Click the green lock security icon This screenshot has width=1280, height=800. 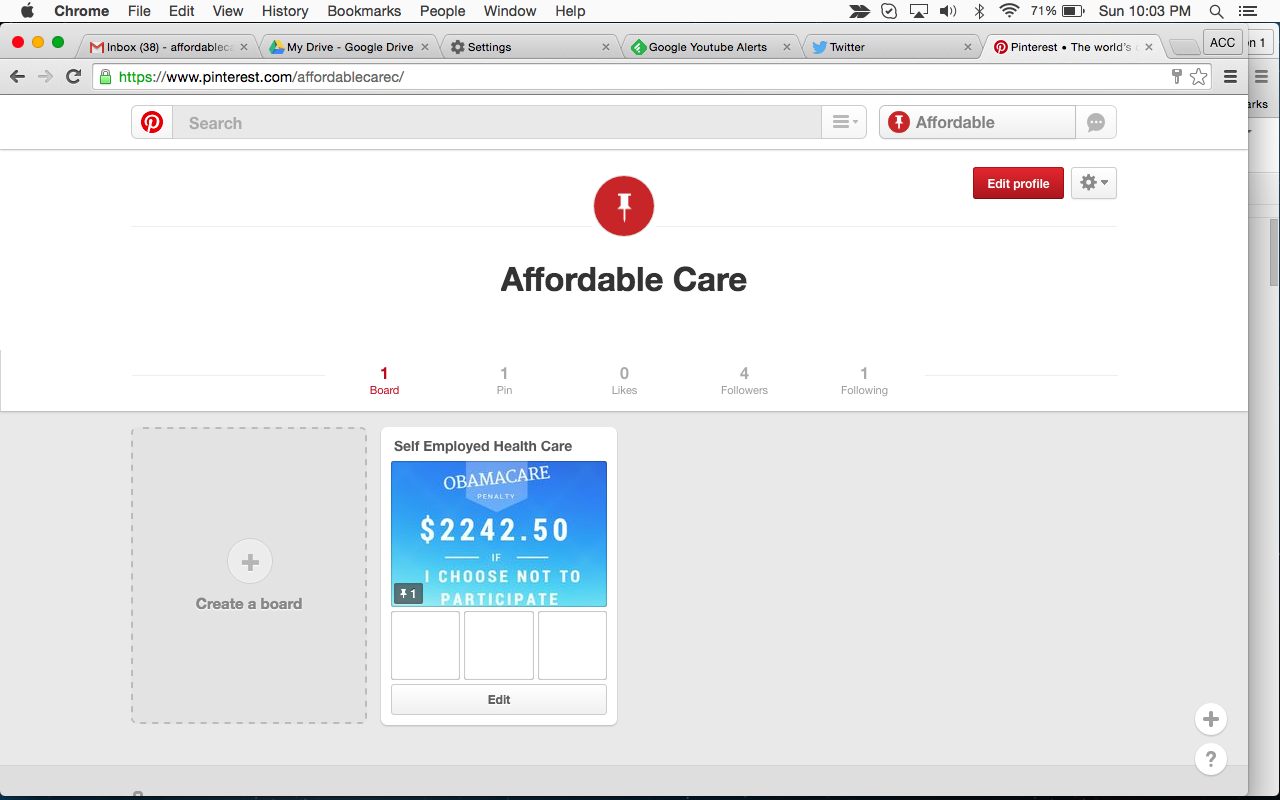pyautogui.click(x=105, y=76)
